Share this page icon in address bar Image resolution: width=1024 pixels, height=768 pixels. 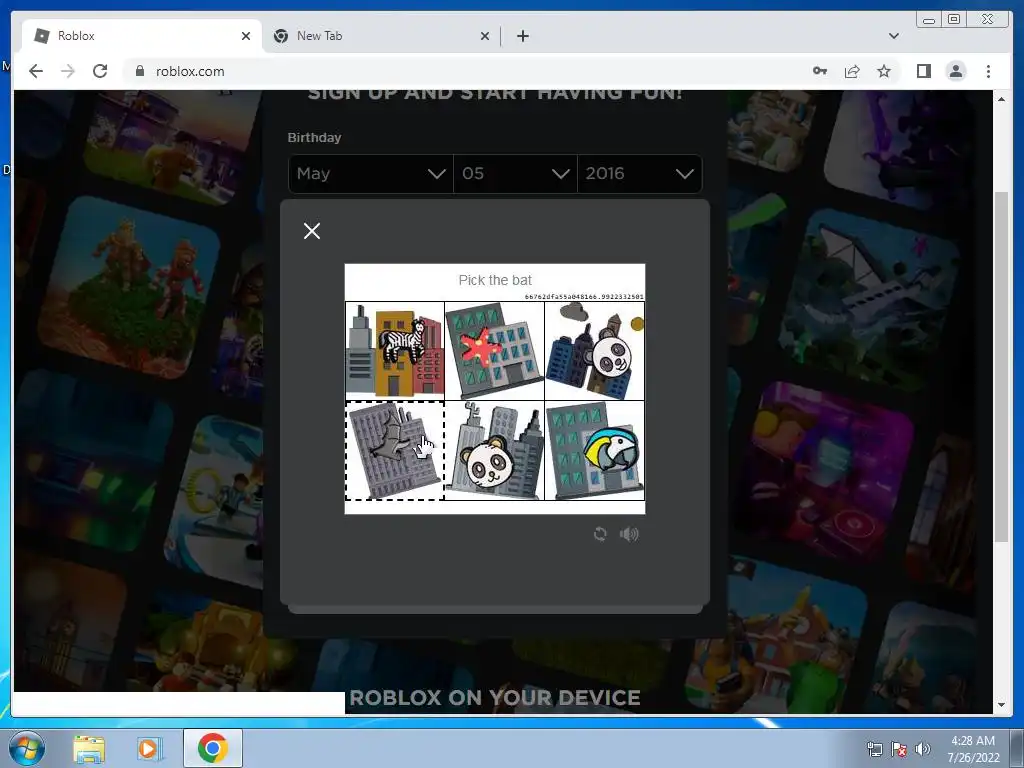click(x=852, y=71)
